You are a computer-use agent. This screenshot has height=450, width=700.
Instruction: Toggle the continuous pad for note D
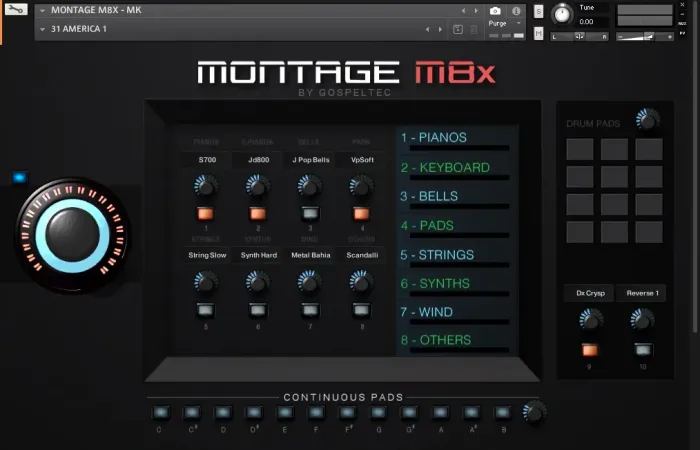pos(223,412)
